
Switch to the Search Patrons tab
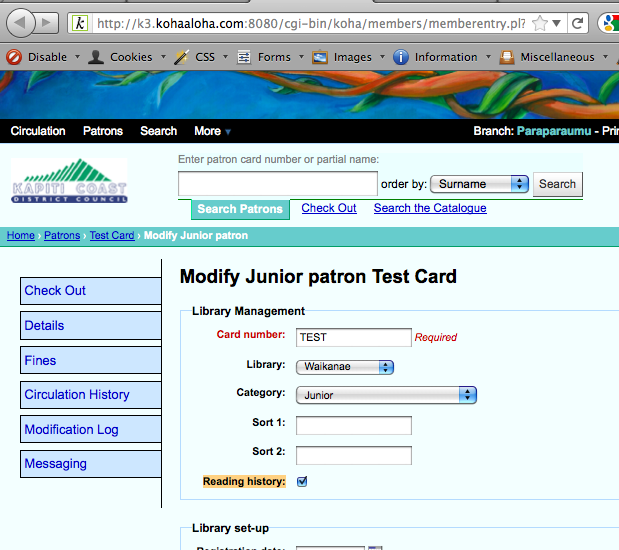240,209
